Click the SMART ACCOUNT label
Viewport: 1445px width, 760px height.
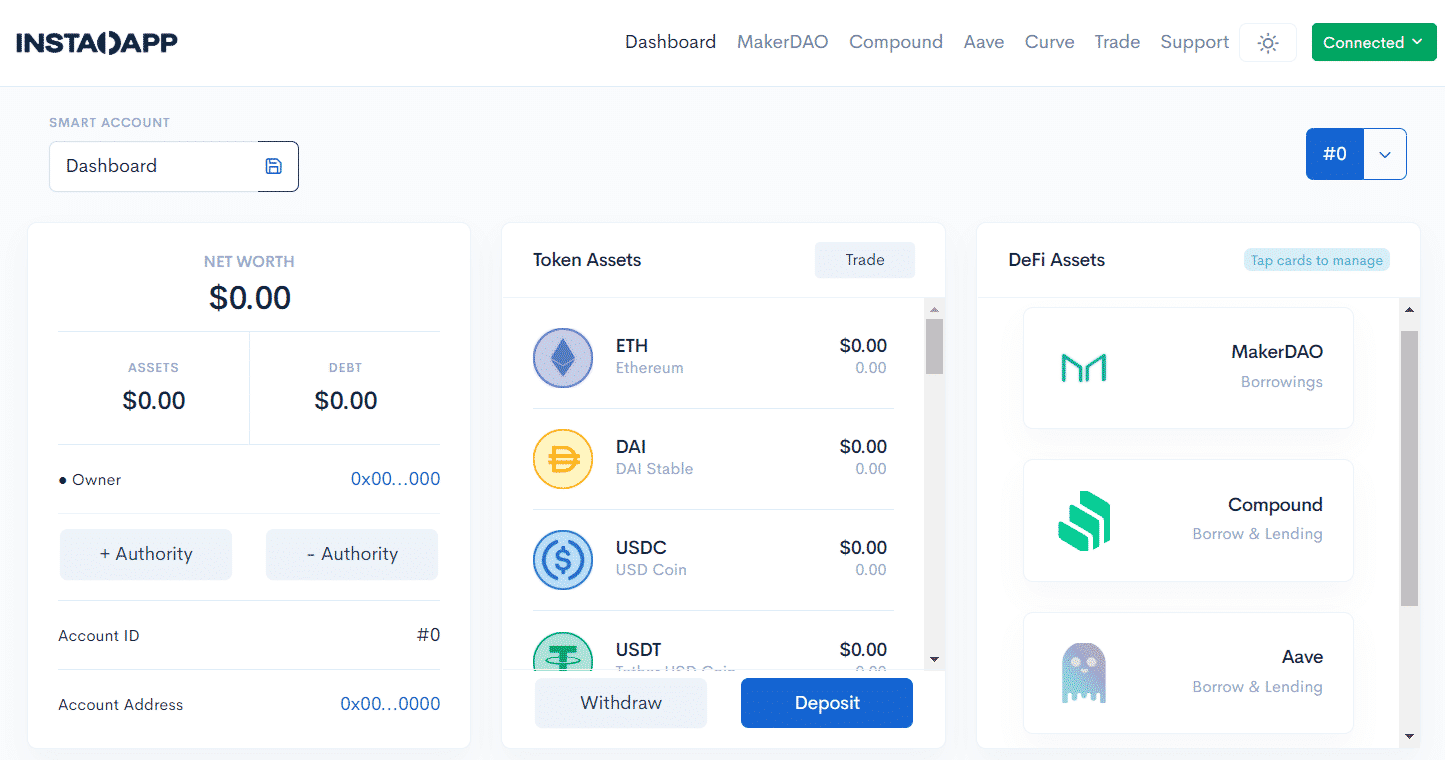coord(110,122)
